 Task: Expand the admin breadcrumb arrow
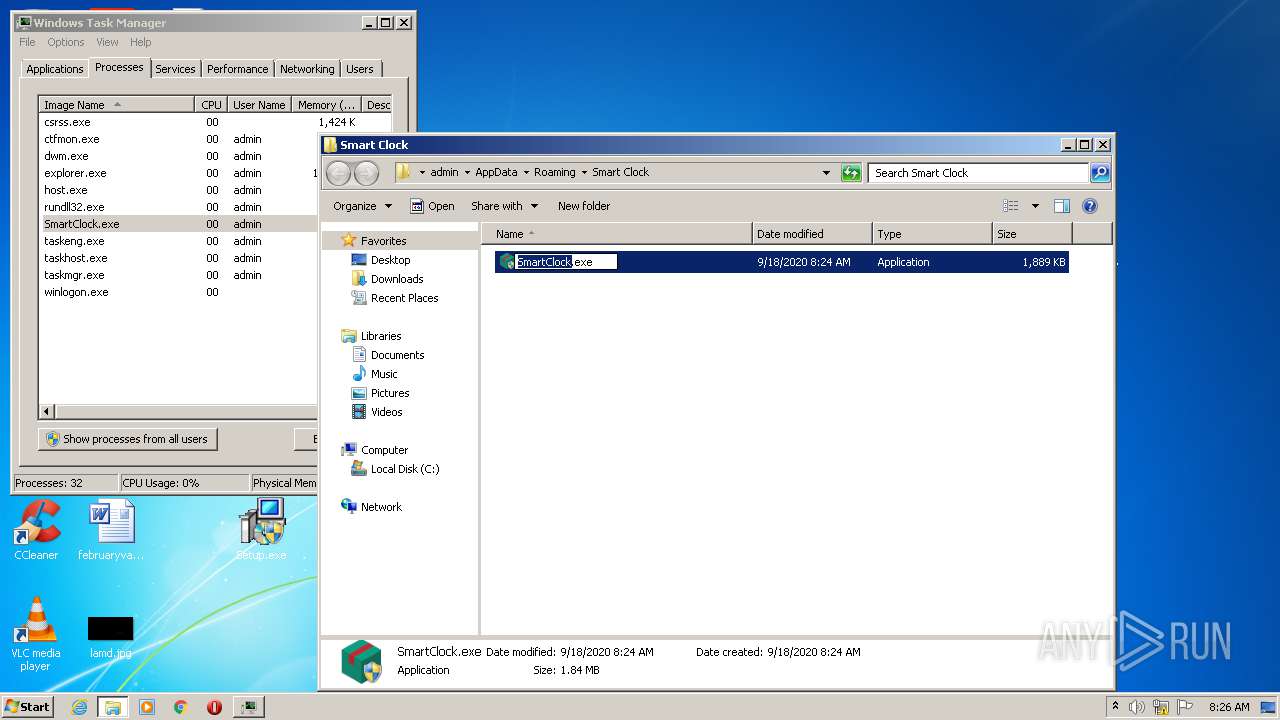click(467, 173)
